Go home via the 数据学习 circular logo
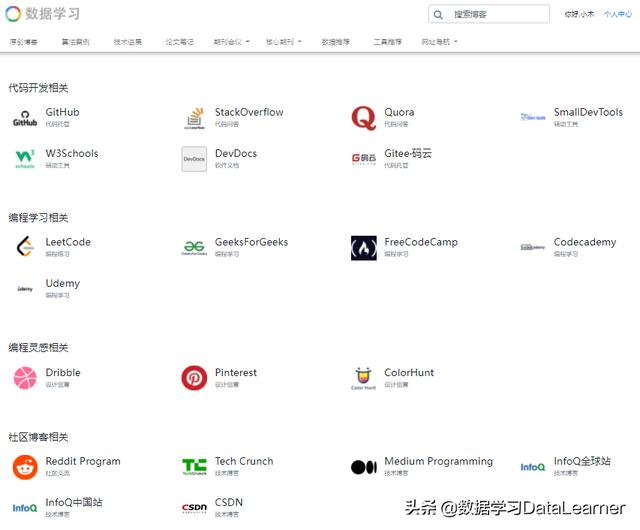 tap(13, 13)
